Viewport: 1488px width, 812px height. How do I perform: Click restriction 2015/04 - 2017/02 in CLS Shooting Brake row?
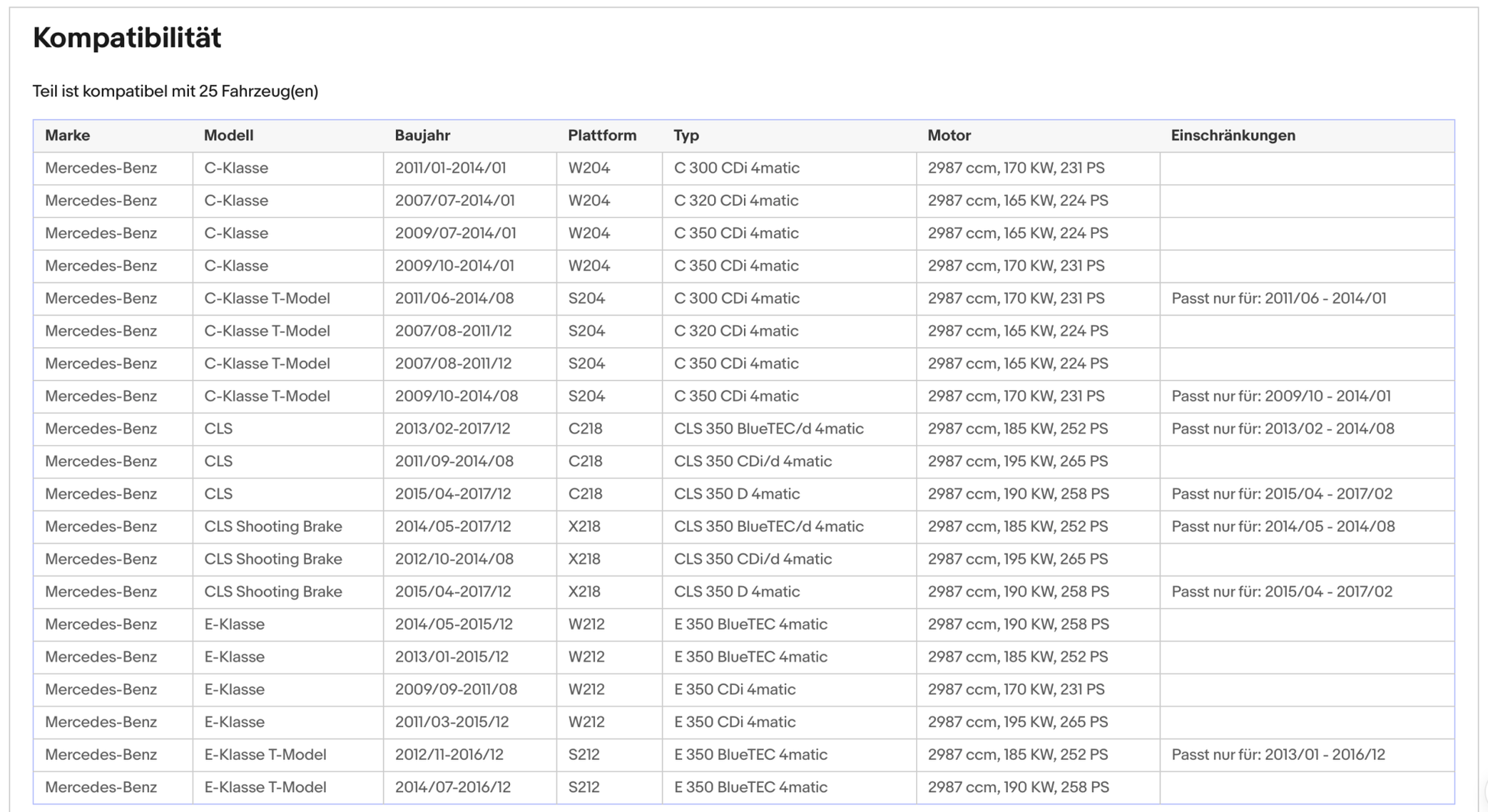tap(1282, 592)
